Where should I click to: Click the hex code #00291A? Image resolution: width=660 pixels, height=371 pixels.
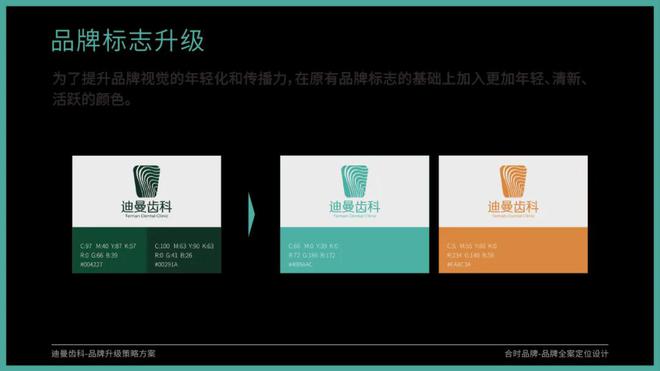[166, 264]
